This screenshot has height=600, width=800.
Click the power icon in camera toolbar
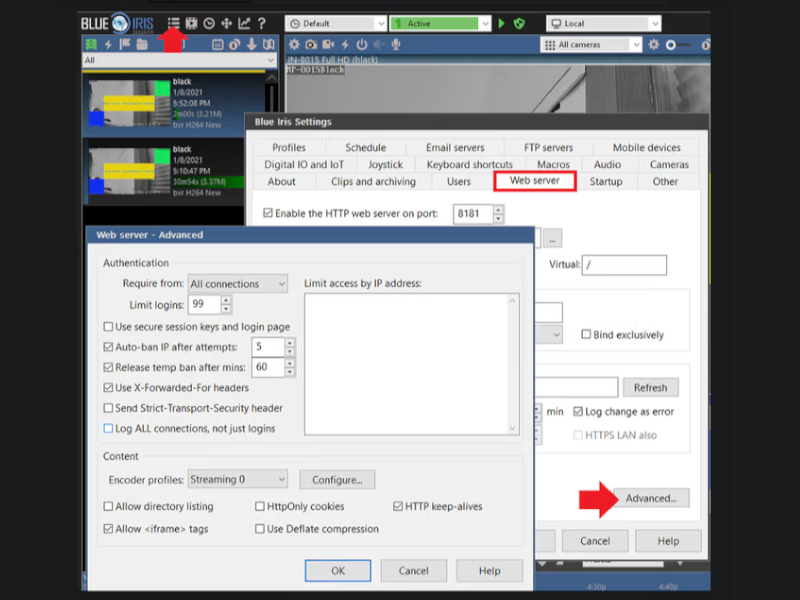click(362, 44)
